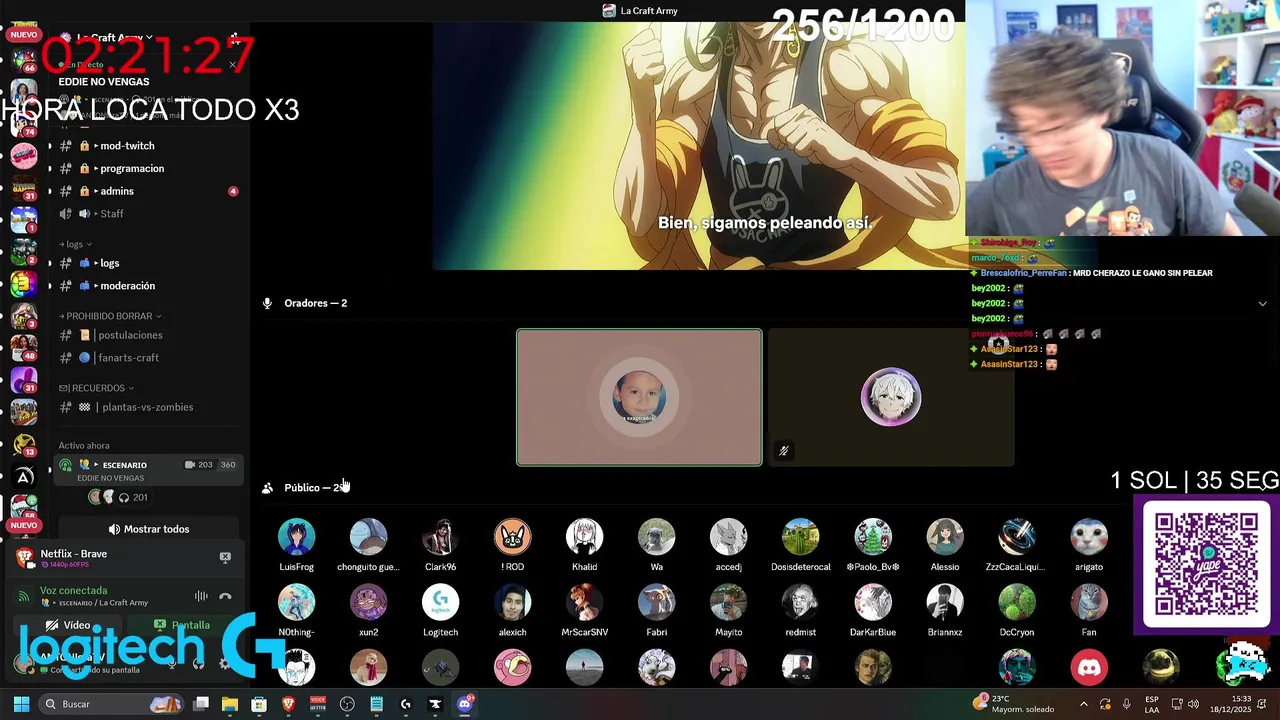The height and width of the screenshot is (720, 1280).
Task: Open redmist's audience avatar
Action: [800, 603]
